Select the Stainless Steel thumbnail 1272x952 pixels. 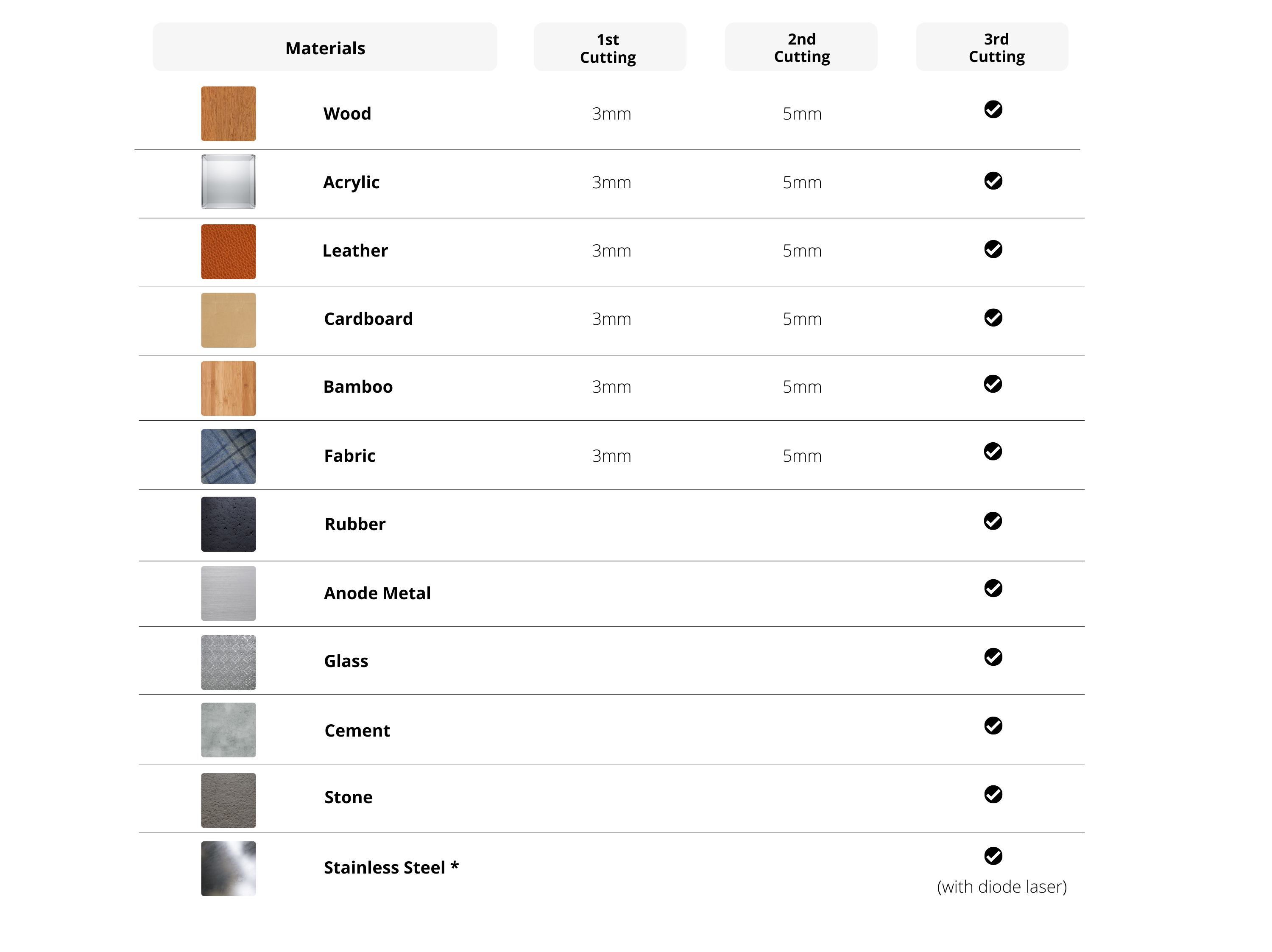(x=228, y=868)
